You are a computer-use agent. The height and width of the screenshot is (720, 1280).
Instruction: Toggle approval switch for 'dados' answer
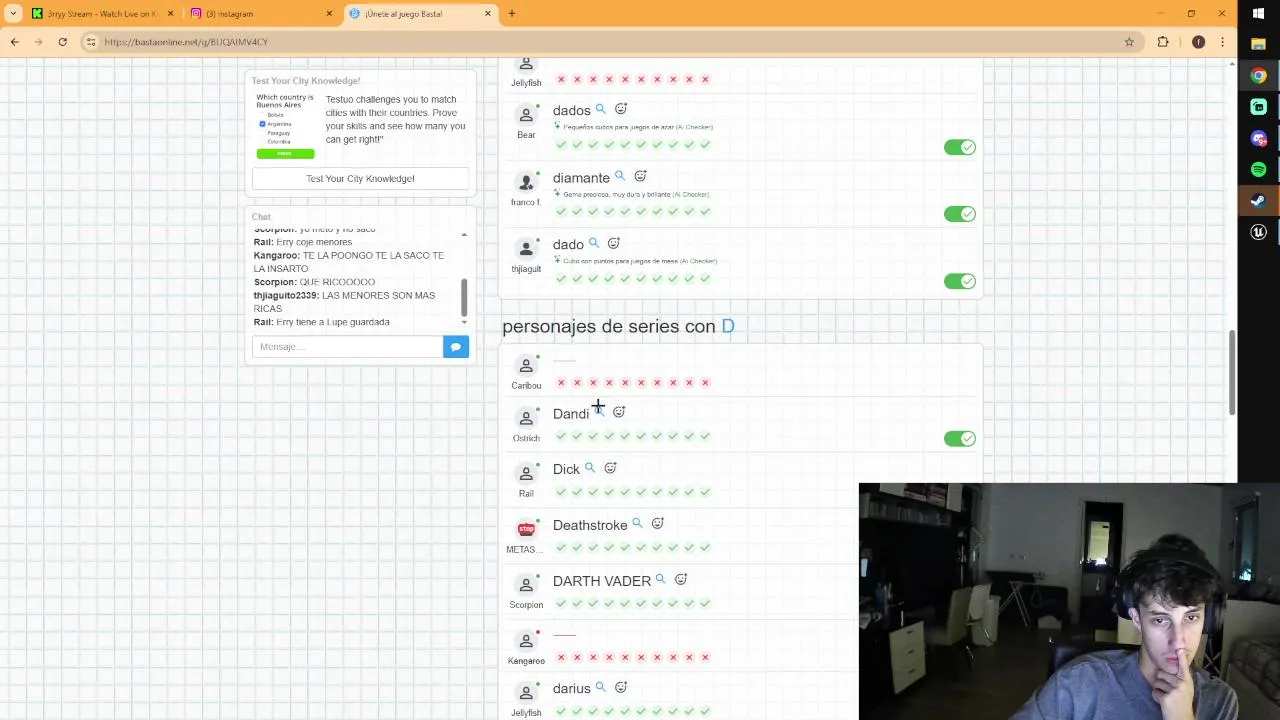tap(960, 147)
